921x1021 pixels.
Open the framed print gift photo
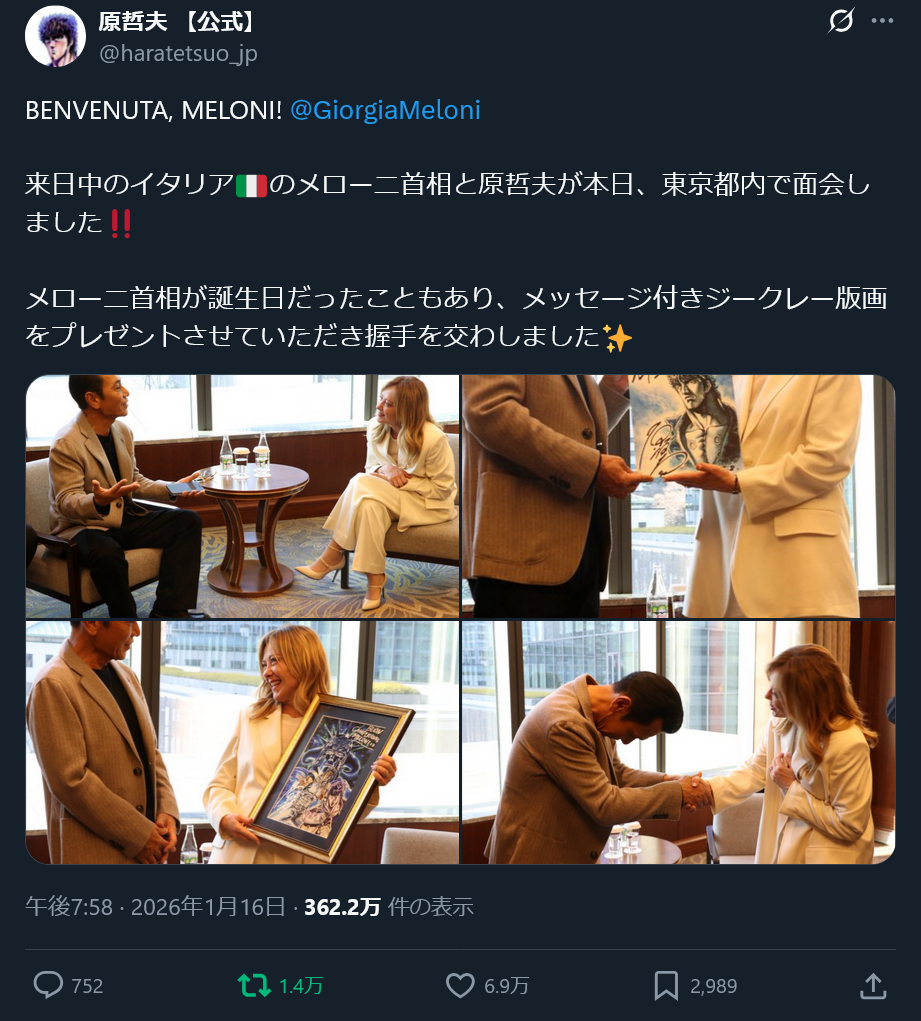click(x=242, y=742)
